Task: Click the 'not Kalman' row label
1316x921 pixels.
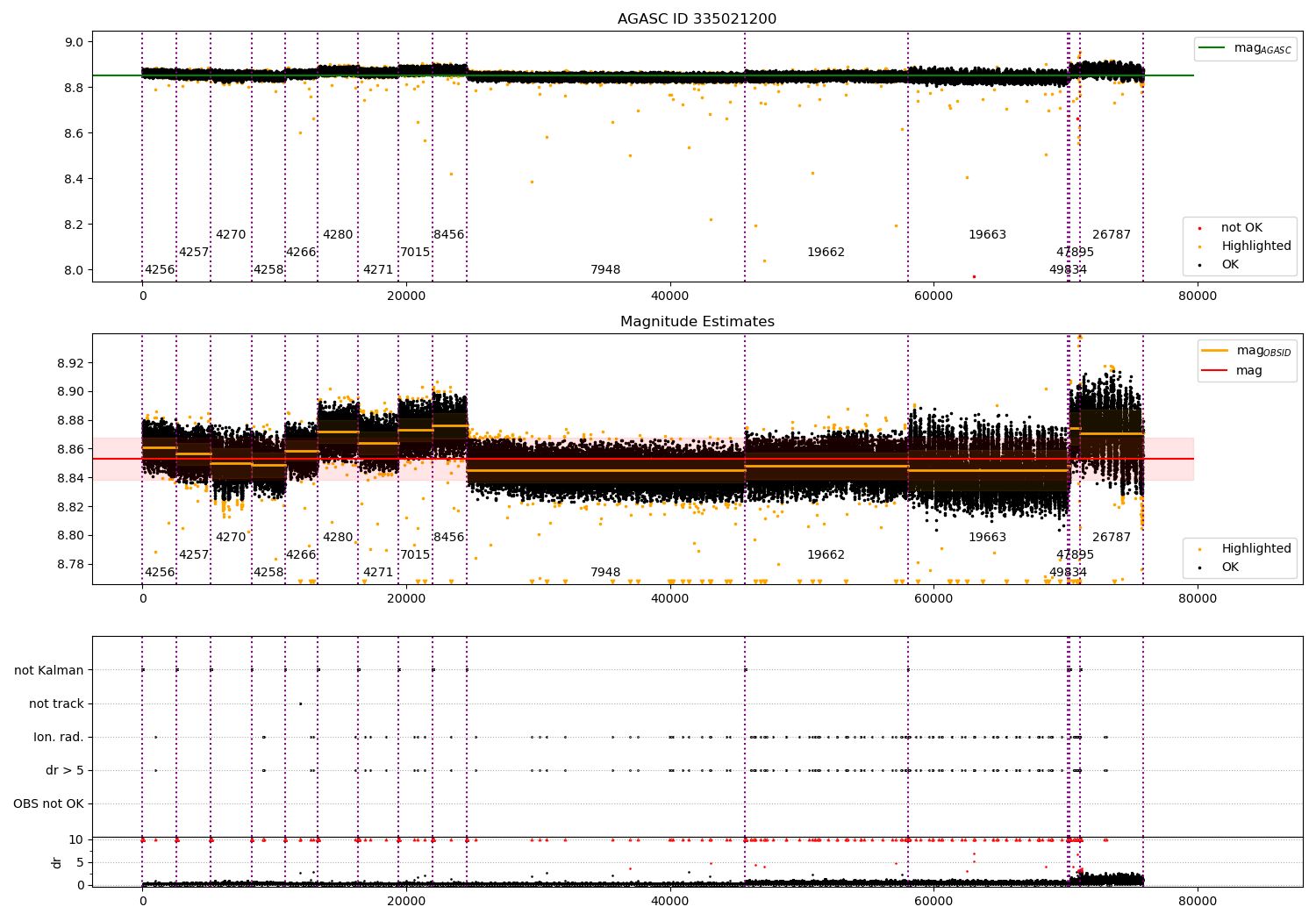Action: [x=49, y=670]
